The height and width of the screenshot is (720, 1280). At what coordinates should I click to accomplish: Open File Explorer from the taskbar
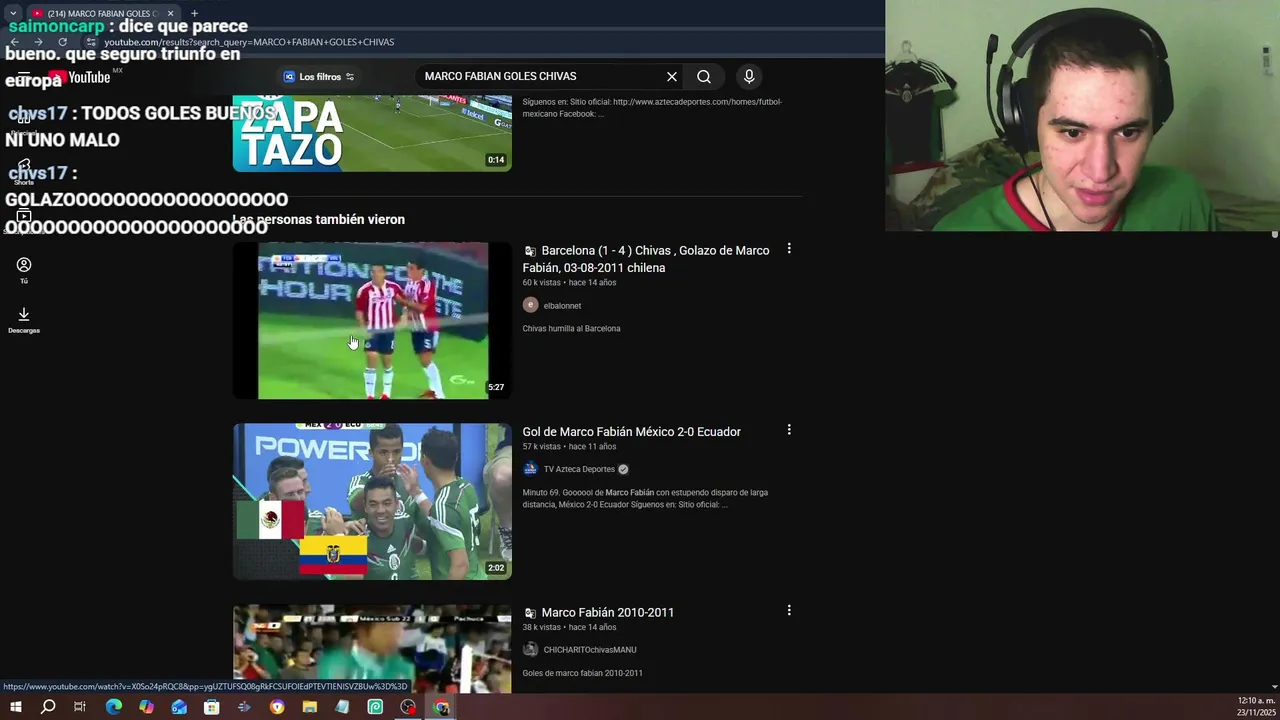click(310, 707)
